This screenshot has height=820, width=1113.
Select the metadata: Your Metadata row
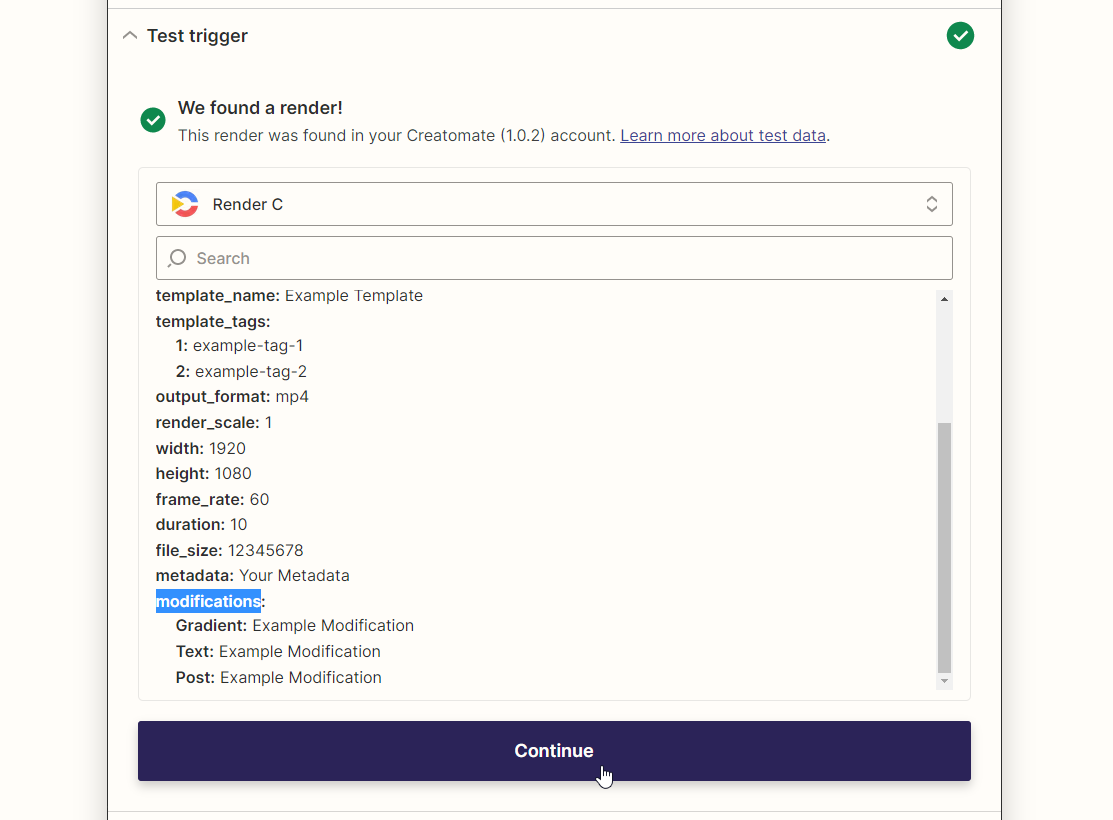[x=253, y=576]
